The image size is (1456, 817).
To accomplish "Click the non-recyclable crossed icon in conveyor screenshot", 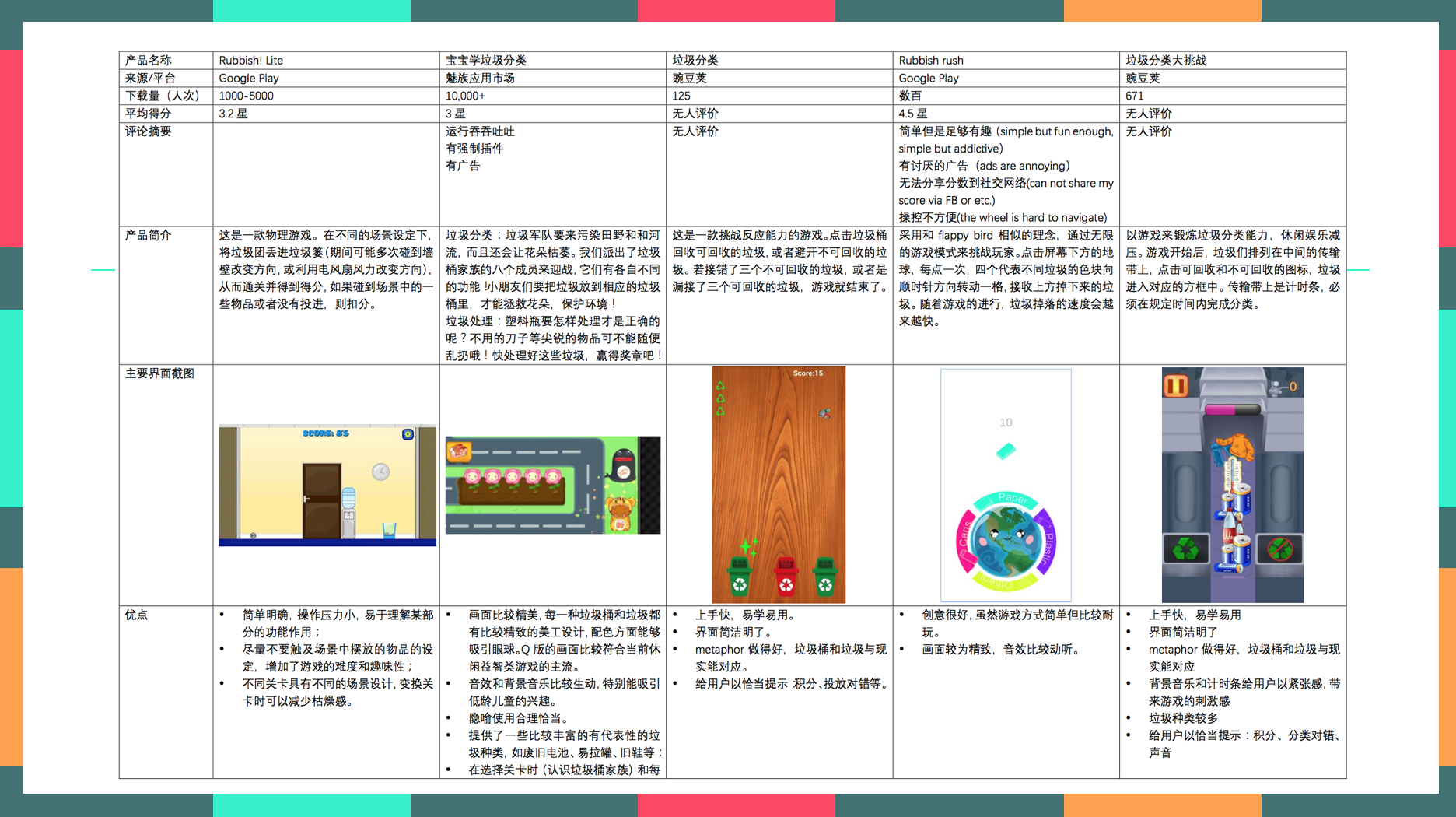I will coord(1279,550).
